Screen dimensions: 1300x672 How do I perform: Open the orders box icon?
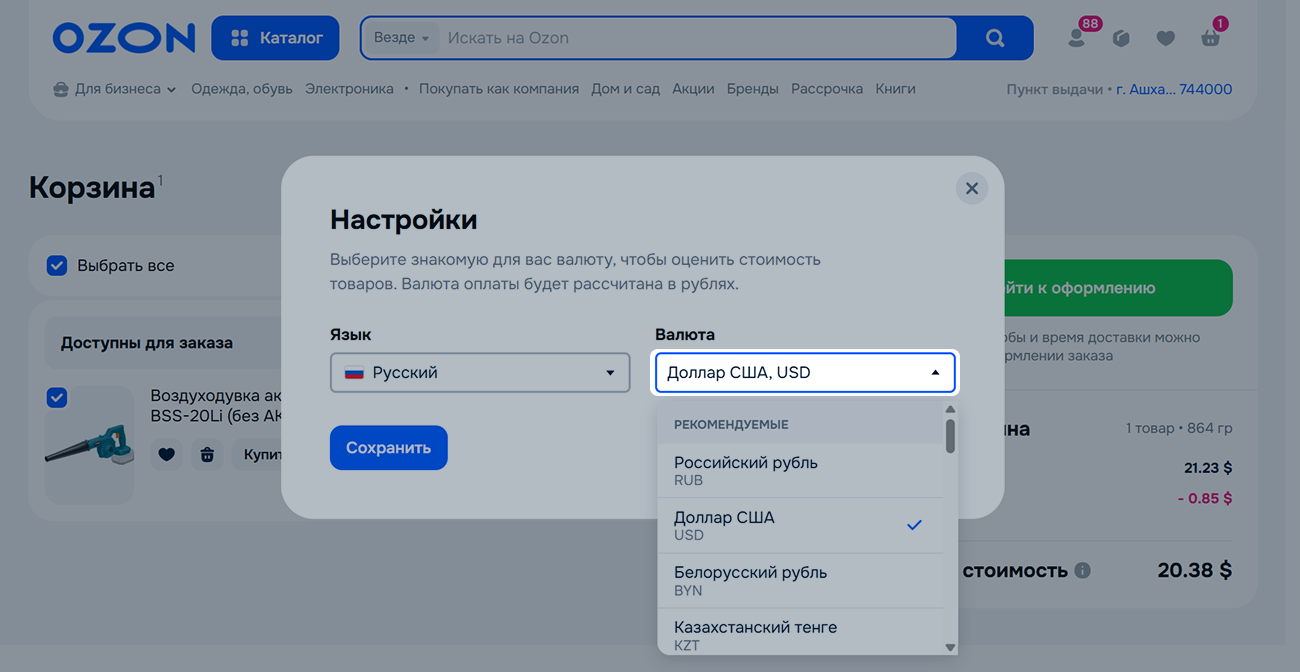[1121, 38]
